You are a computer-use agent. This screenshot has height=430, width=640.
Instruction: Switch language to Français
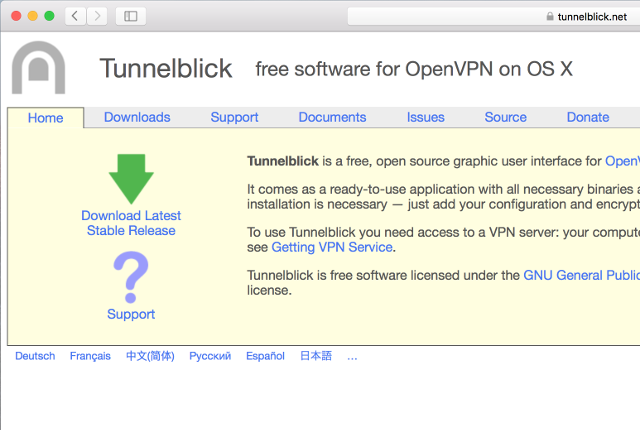point(90,356)
